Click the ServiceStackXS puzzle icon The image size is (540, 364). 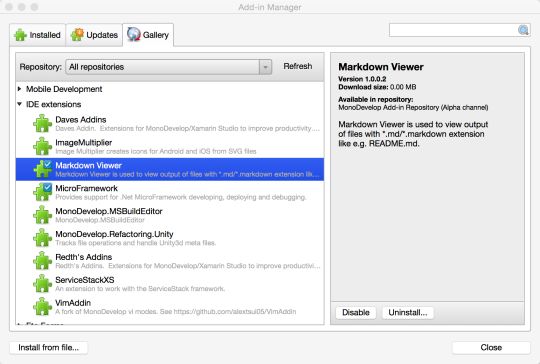tap(42, 284)
